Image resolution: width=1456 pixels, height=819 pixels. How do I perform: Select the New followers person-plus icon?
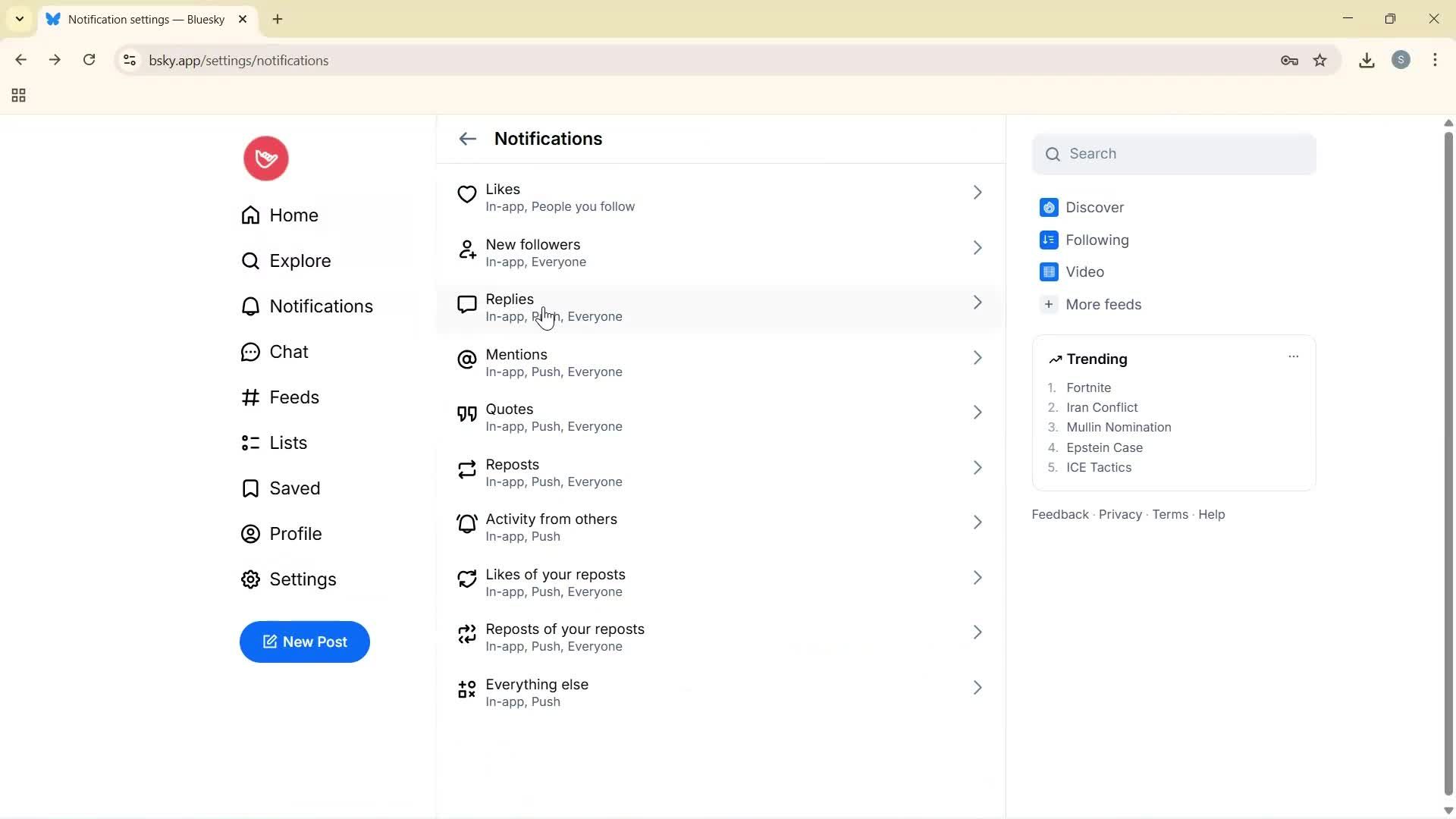coord(467,250)
